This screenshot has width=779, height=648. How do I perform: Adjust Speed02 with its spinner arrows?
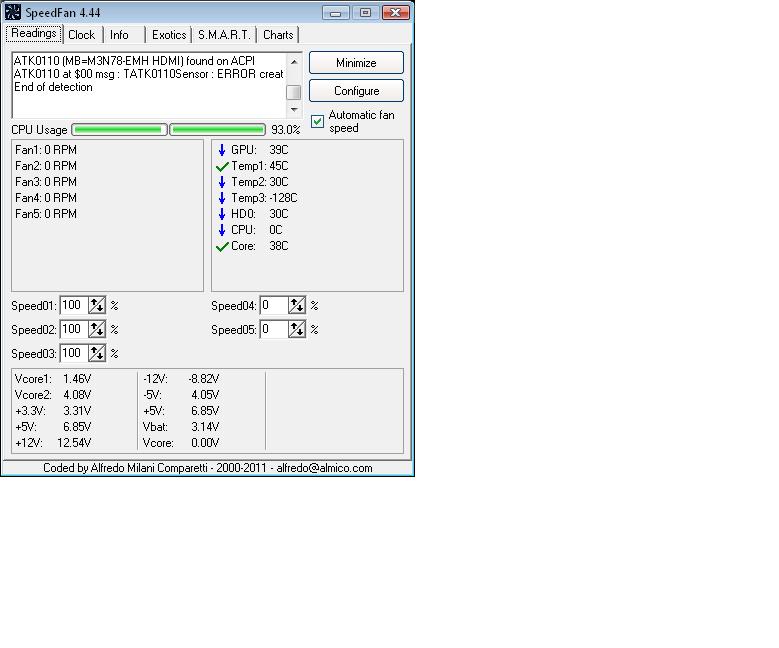97,329
